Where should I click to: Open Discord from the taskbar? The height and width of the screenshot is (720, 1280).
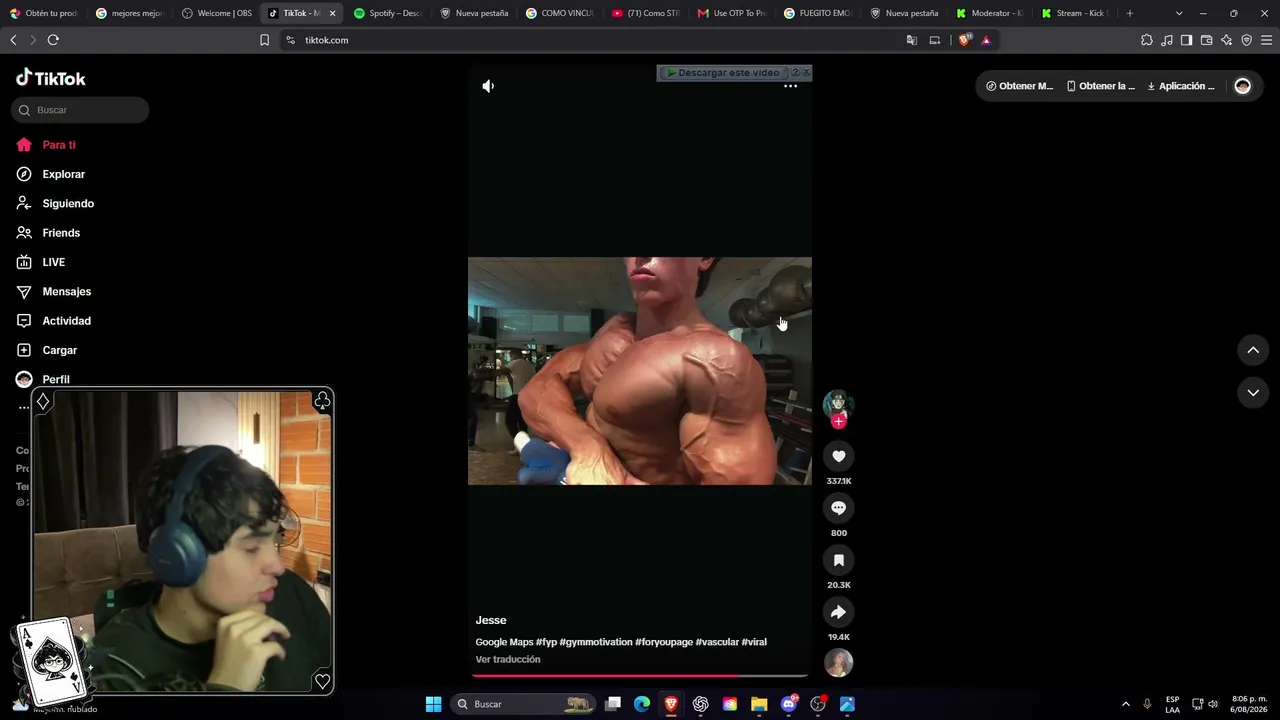pyautogui.click(x=789, y=704)
